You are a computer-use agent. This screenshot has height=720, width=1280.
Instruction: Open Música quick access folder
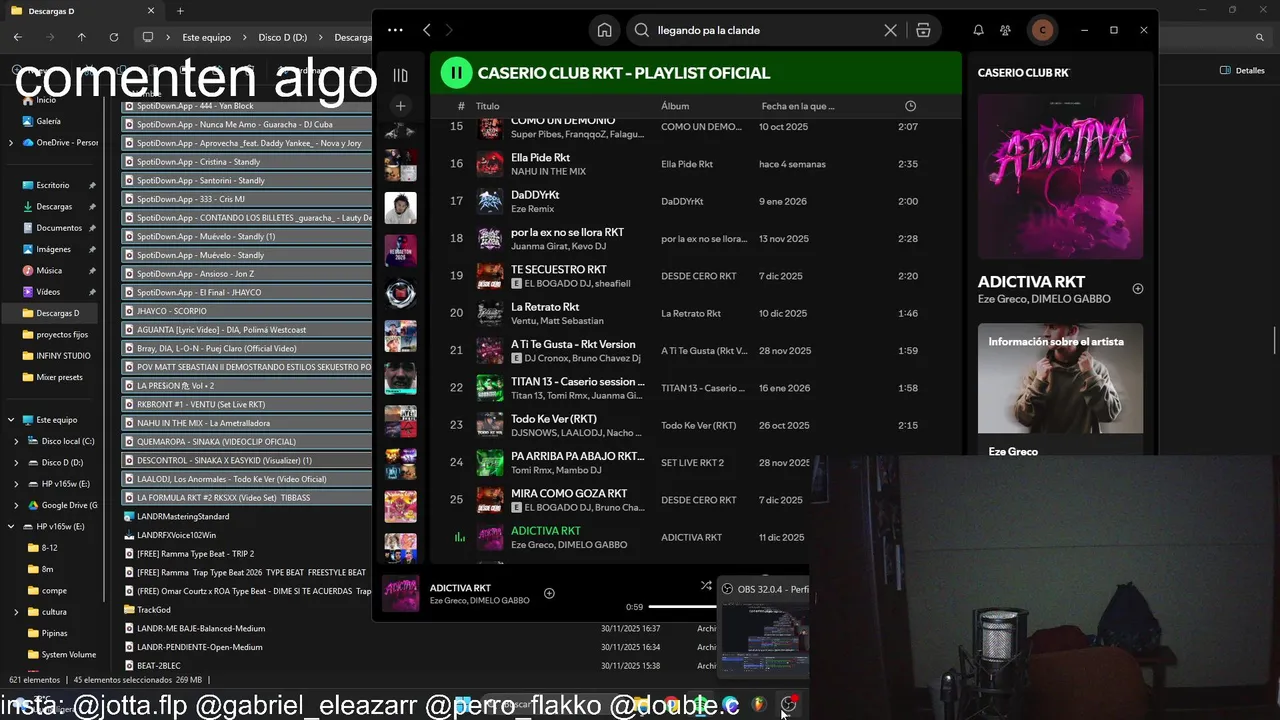tap(49, 271)
